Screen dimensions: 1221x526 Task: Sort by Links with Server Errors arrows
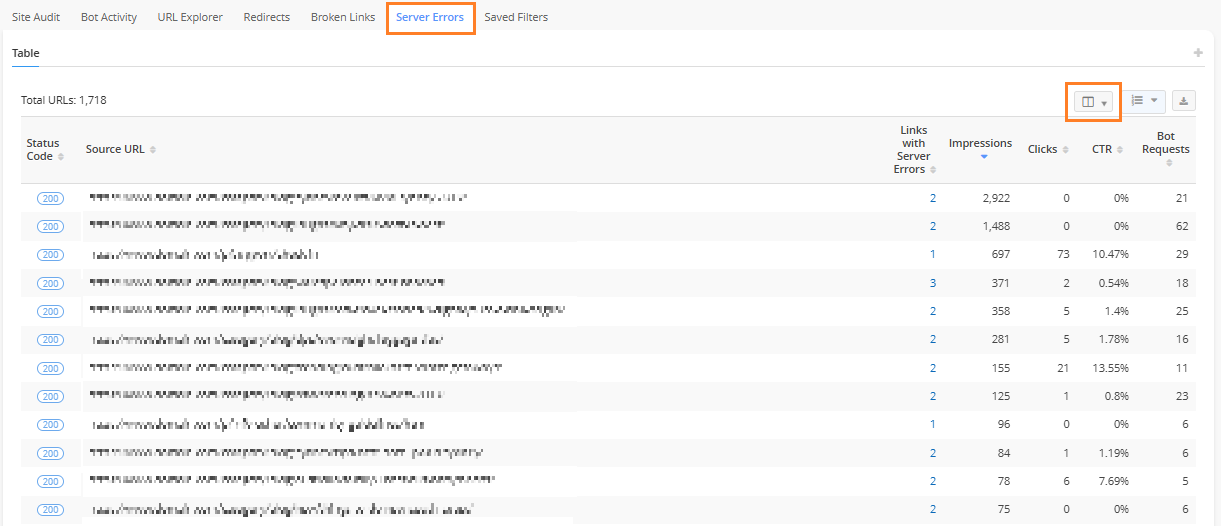(933, 170)
